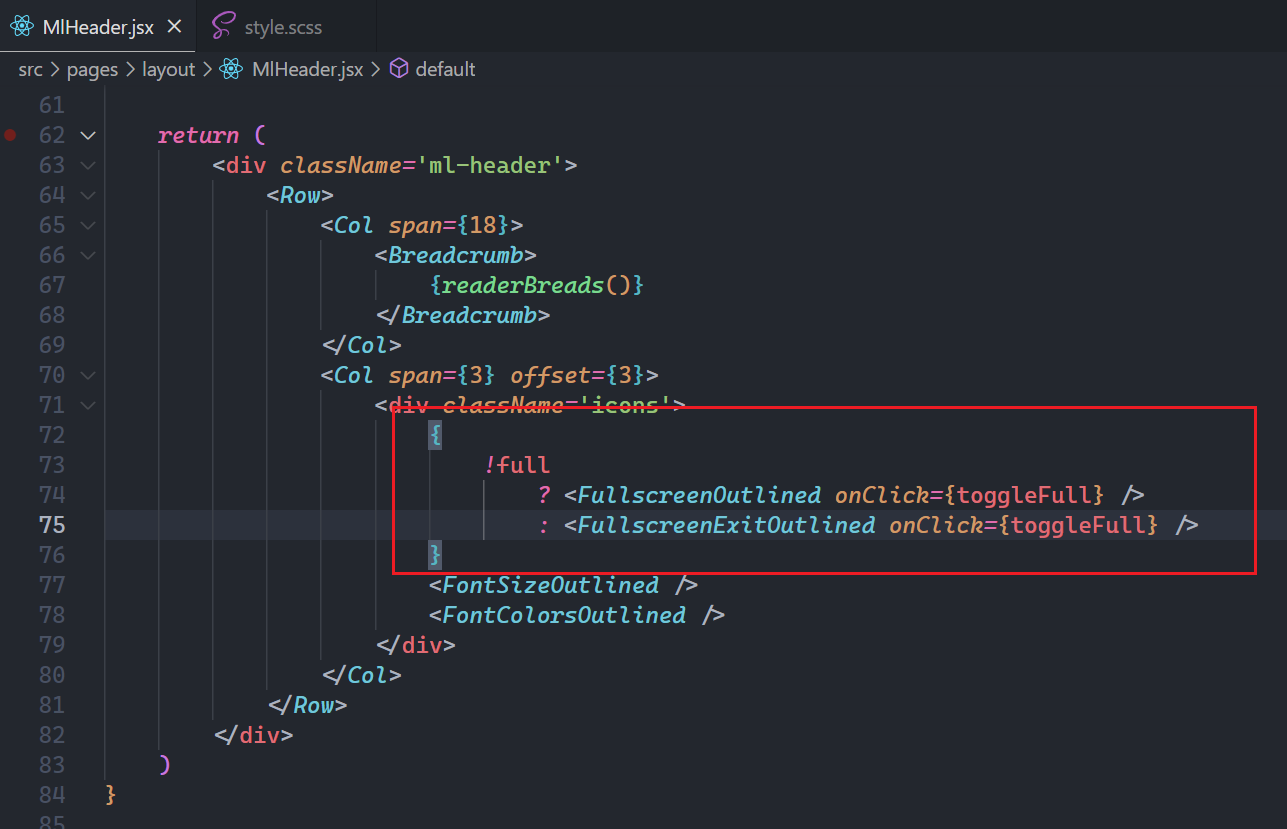Click the closing brace on line 76
1287x829 pixels.
tap(435, 555)
